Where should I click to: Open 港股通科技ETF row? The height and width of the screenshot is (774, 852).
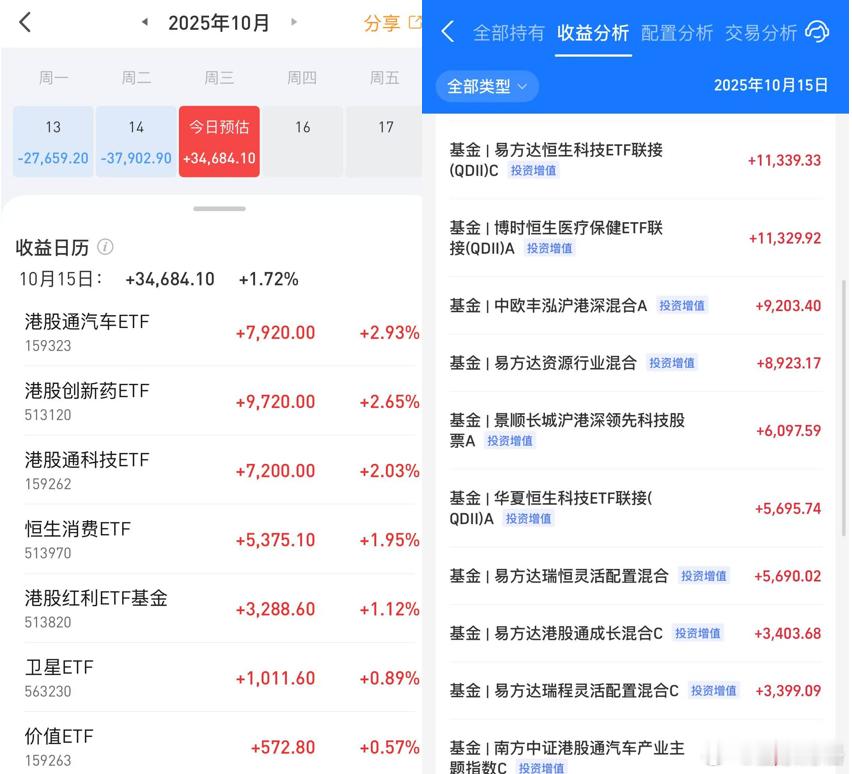coord(222,470)
